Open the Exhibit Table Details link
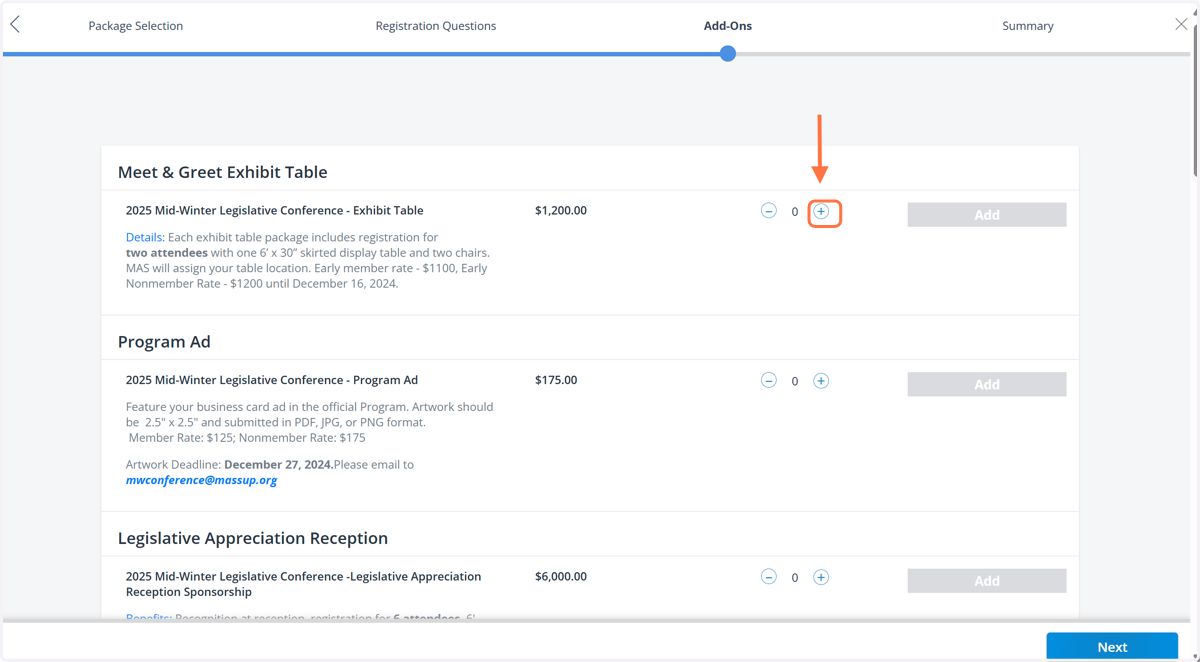The width and height of the screenshot is (1200, 662). coord(144,238)
